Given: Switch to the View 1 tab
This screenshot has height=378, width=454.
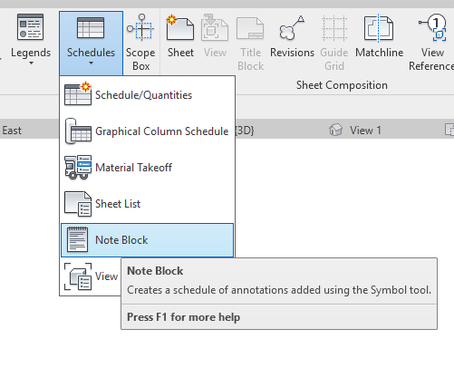Looking at the screenshot, I should (355, 130).
